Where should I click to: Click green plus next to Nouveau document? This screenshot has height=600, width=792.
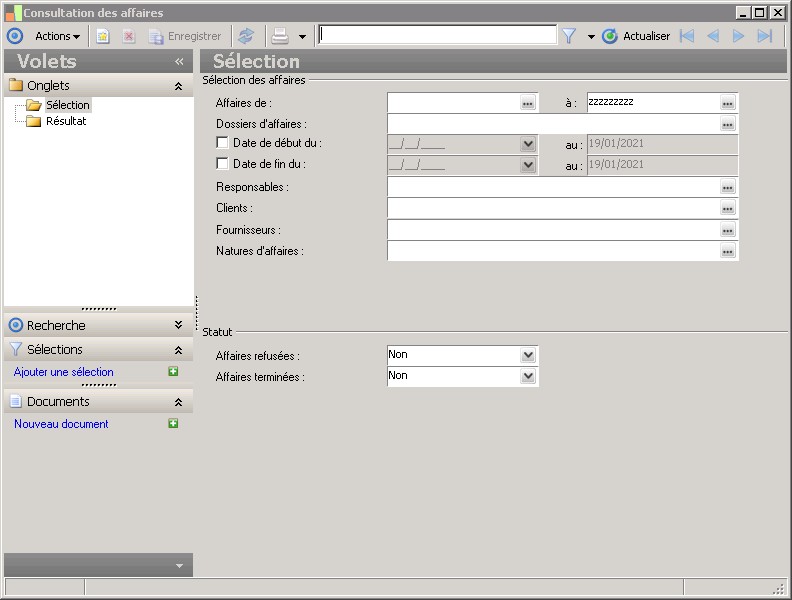(x=173, y=424)
